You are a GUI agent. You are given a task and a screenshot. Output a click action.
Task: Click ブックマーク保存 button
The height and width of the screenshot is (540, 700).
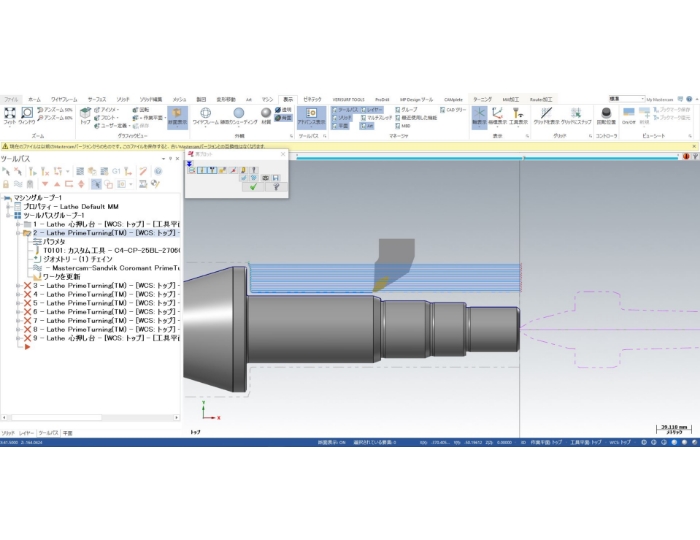(x=672, y=110)
